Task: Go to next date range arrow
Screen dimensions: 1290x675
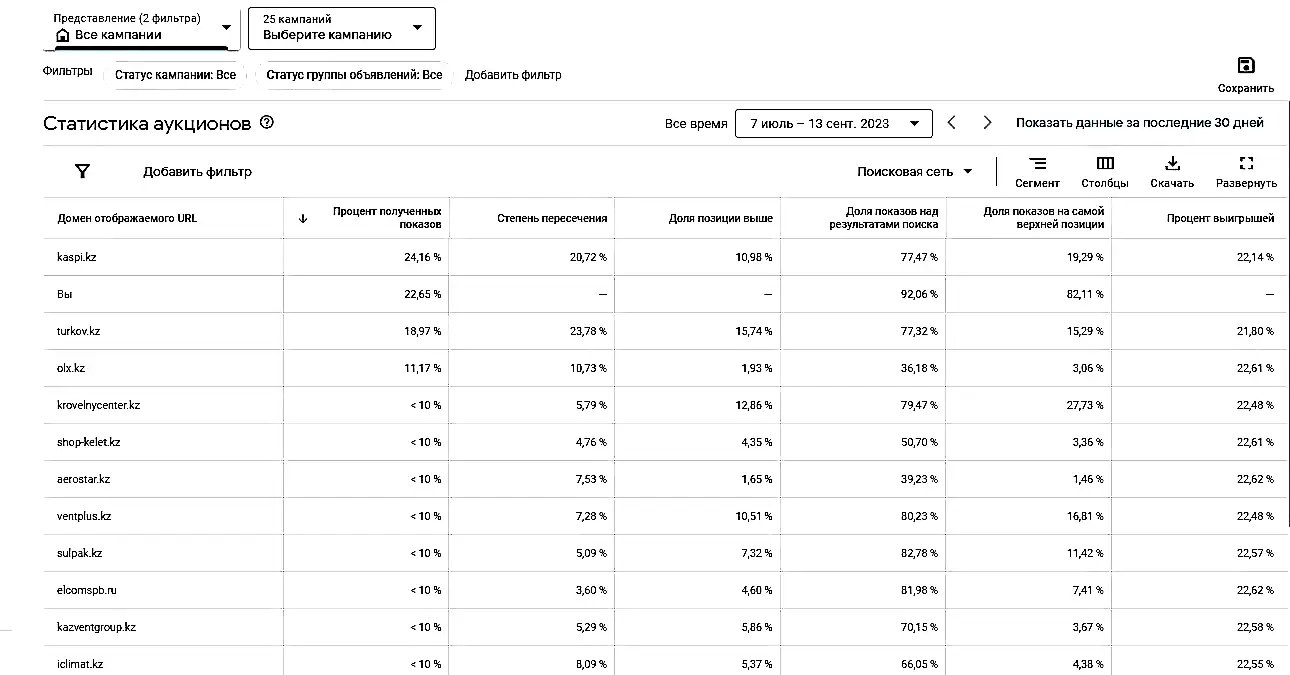Action: pos(987,123)
